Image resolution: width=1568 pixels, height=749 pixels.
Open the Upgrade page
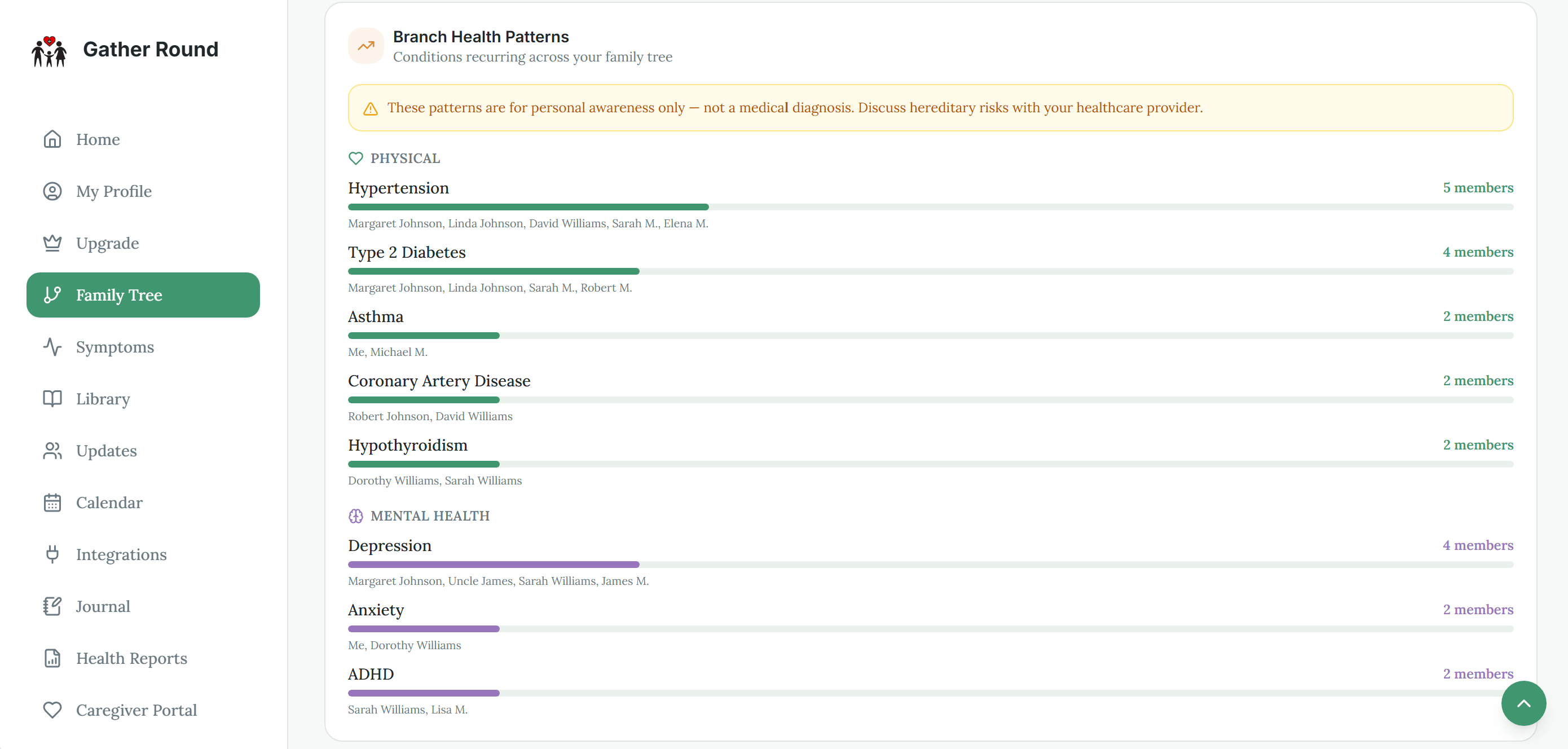143,243
